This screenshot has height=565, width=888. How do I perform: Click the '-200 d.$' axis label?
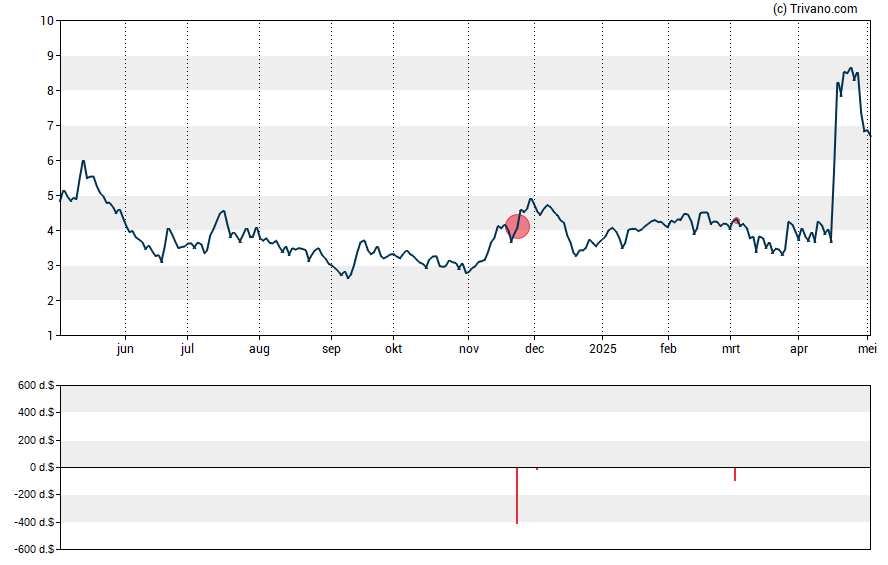(35, 495)
